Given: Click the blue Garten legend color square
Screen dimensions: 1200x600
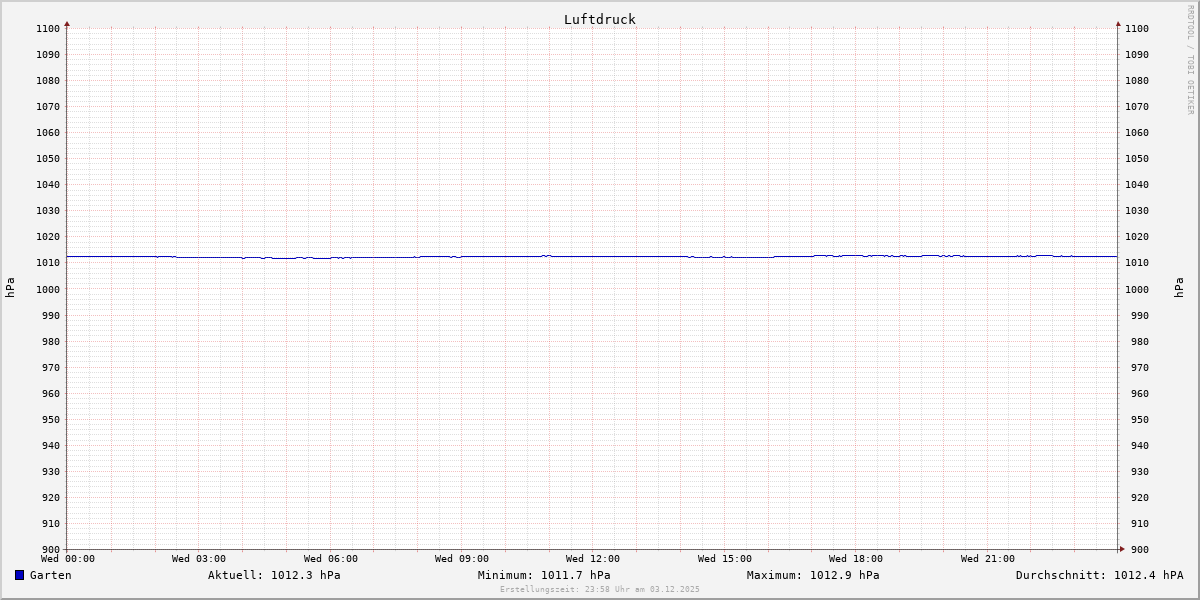Looking at the screenshot, I should (19, 575).
